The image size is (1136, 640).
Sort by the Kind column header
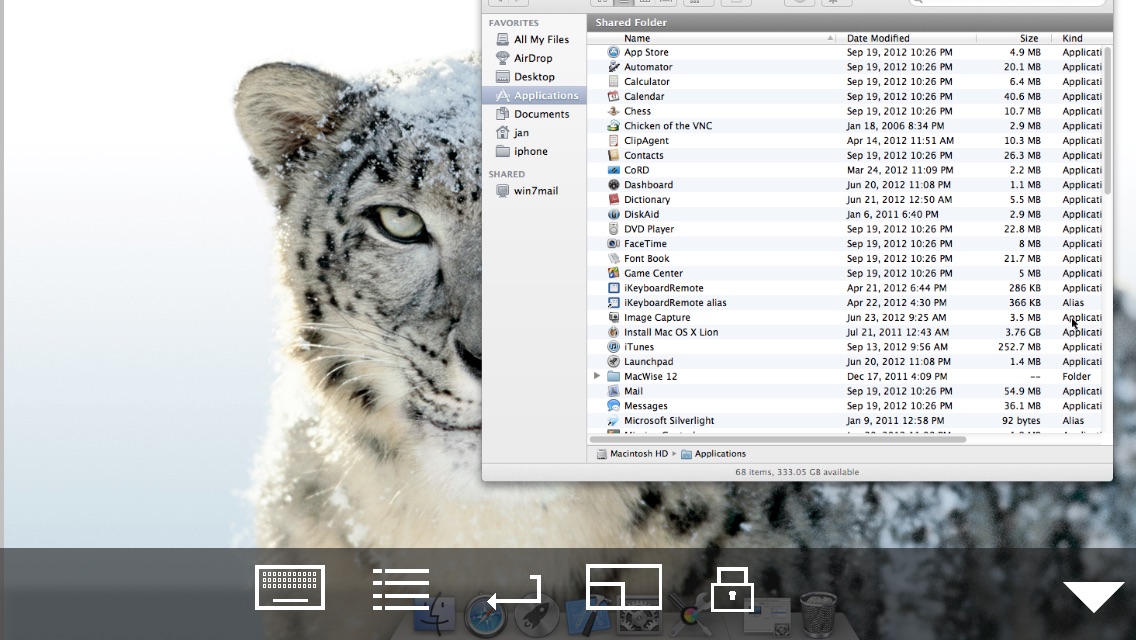(1082, 38)
